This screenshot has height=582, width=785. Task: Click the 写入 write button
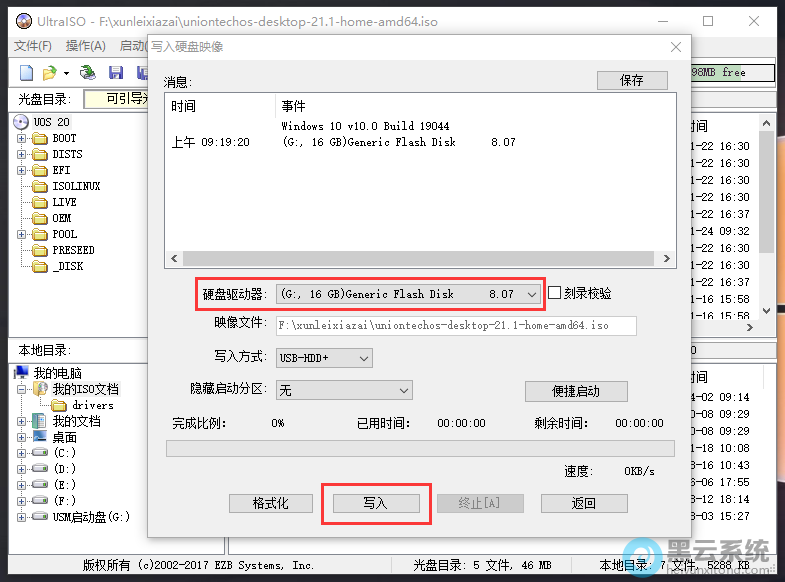click(x=375, y=503)
